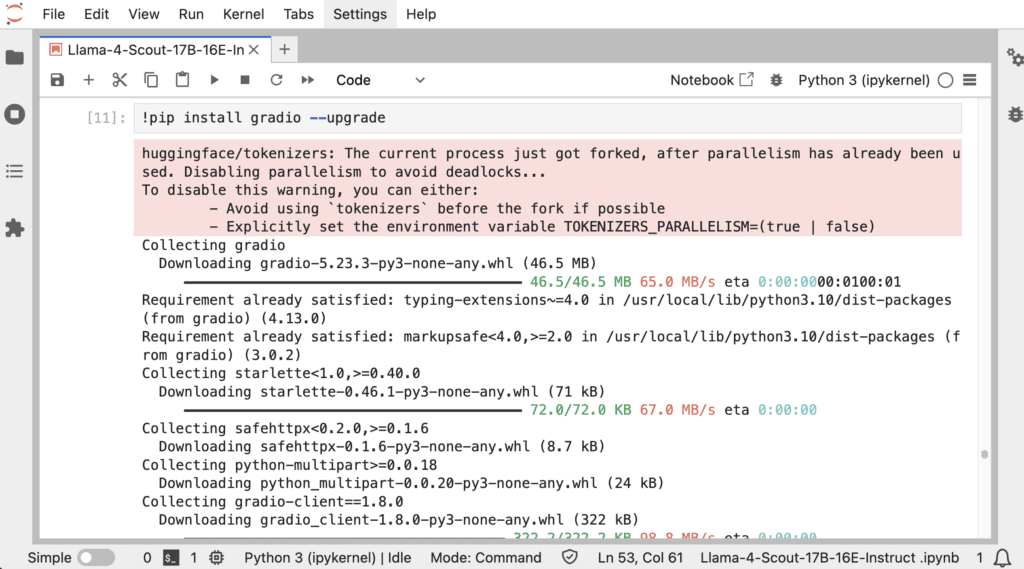1024x569 pixels.
Task: Open the File menu
Action: [x=54, y=14]
